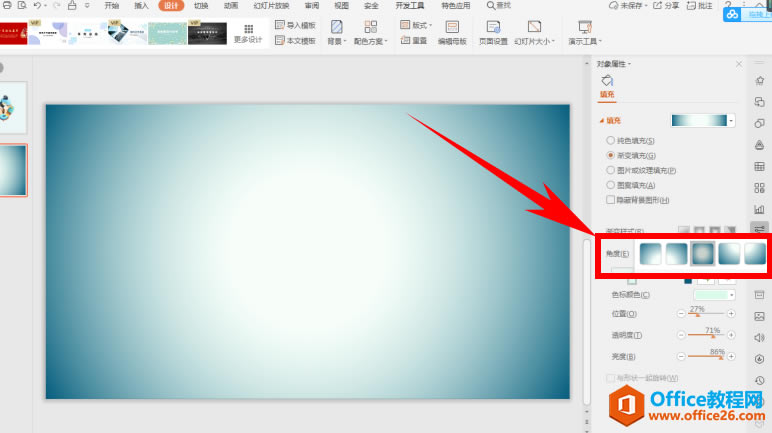The width and height of the screenshot is (772, 433).
Task: Click the 更多设计 grid icon
Action: (249, 29)
